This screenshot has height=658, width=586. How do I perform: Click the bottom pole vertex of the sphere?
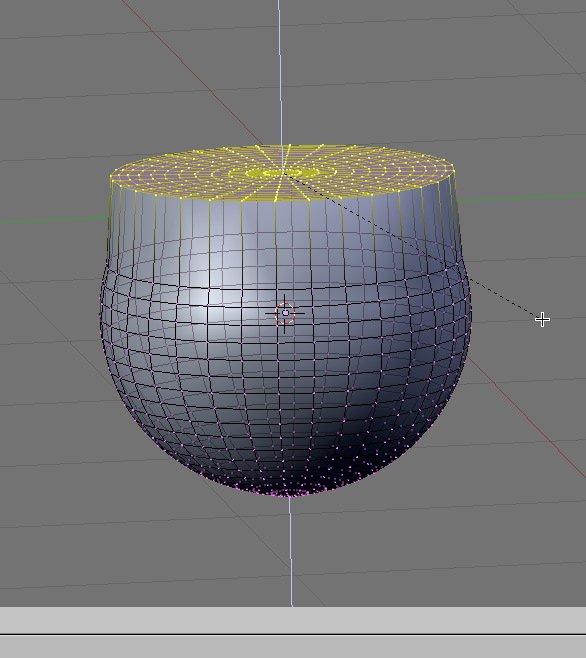pos(289,496)
